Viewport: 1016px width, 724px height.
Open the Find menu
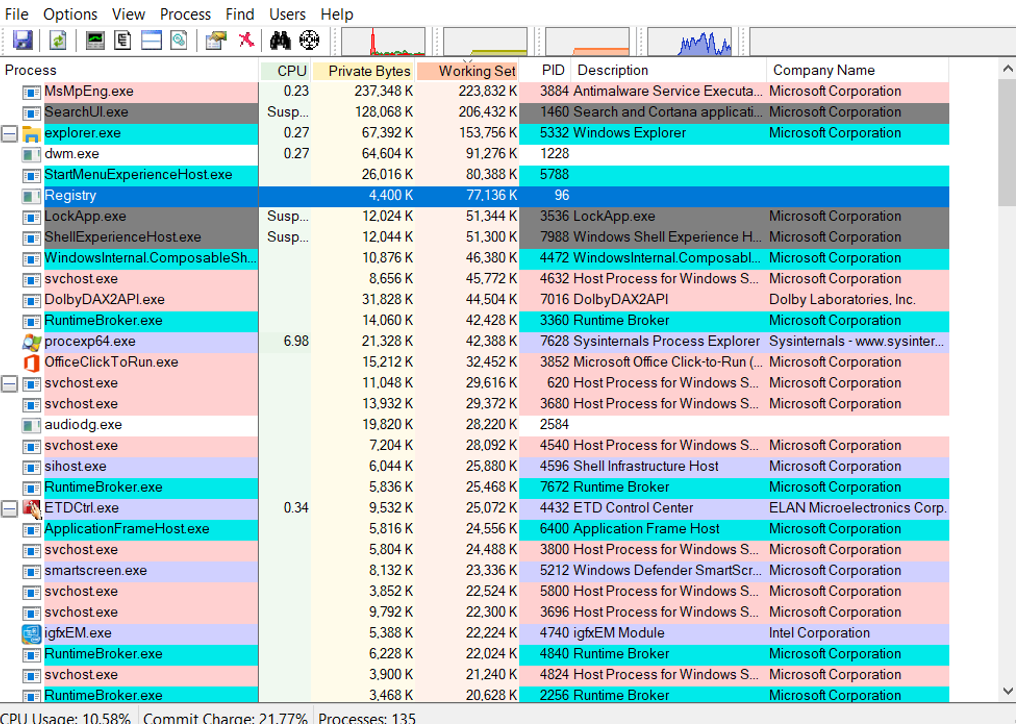(x=240, y=14)
